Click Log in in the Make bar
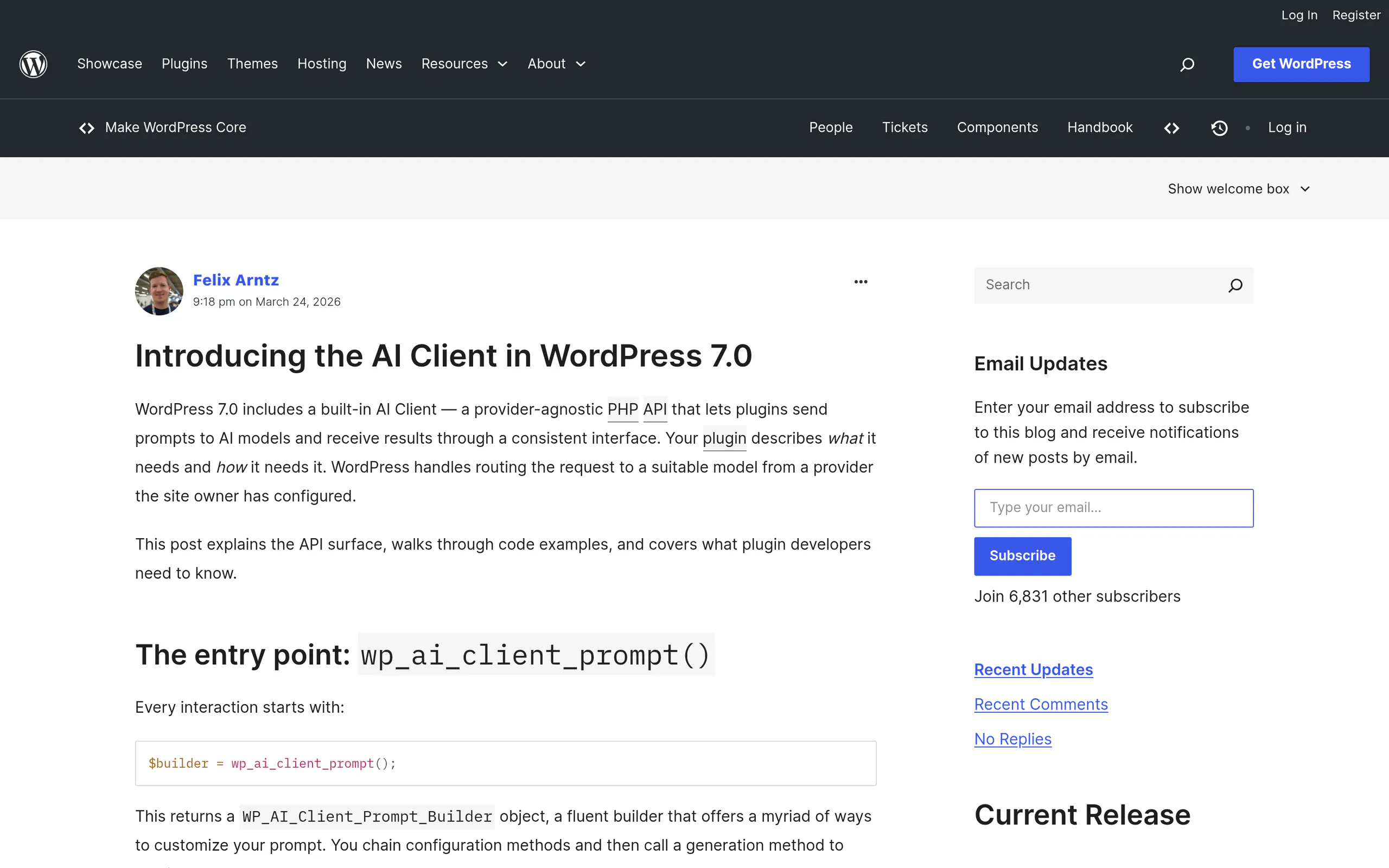 tap(1287, 127)
